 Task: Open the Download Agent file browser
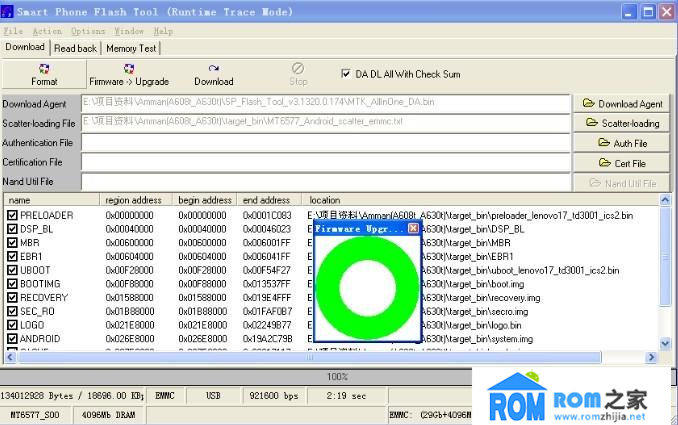click(621, 103)
